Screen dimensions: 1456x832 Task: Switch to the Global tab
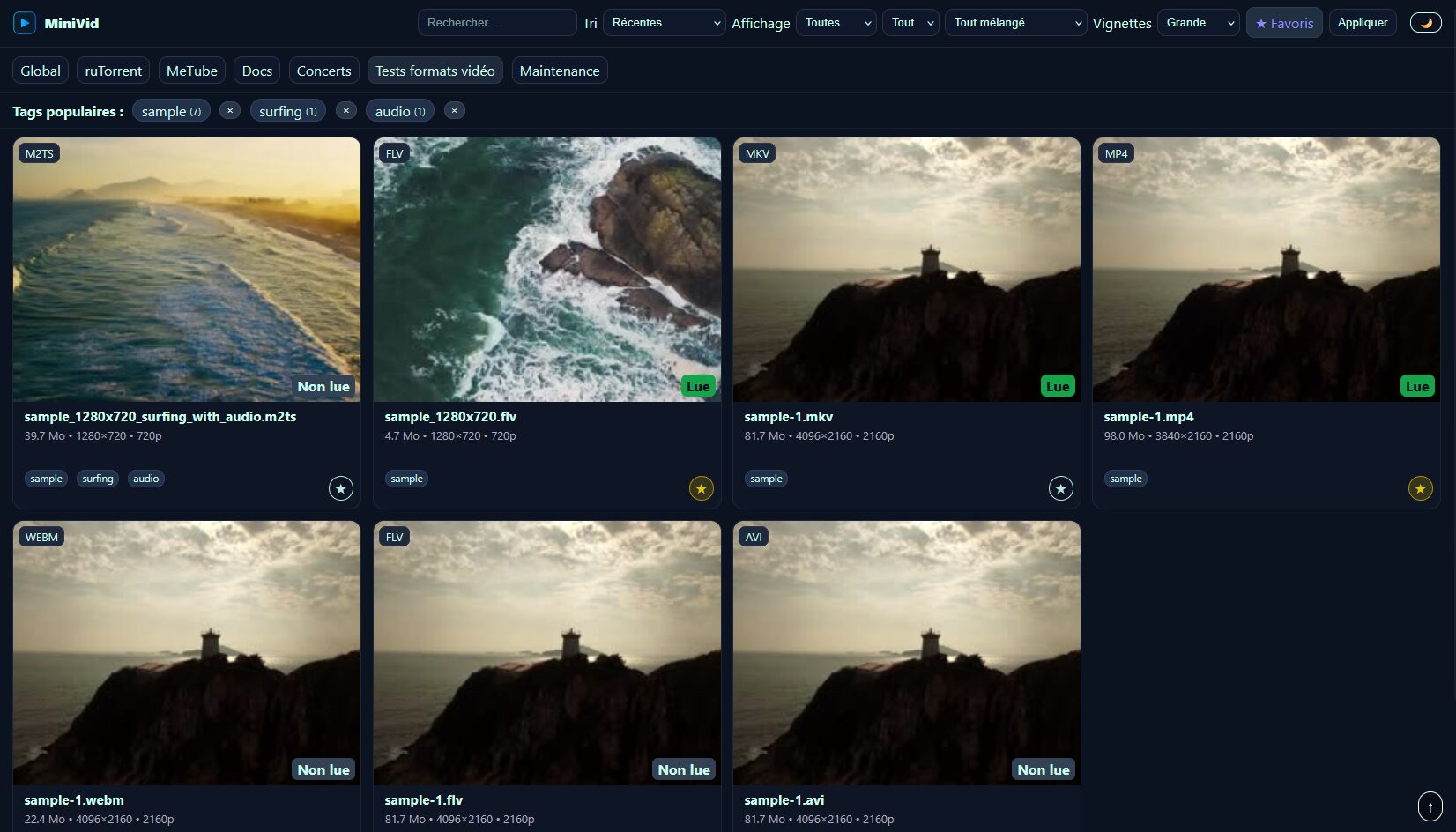[x=41, y=71]
